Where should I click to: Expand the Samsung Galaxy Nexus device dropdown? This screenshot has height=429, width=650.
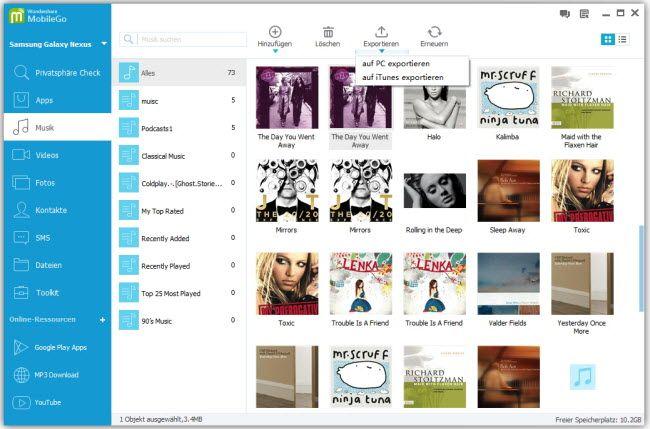coord(104,44)
